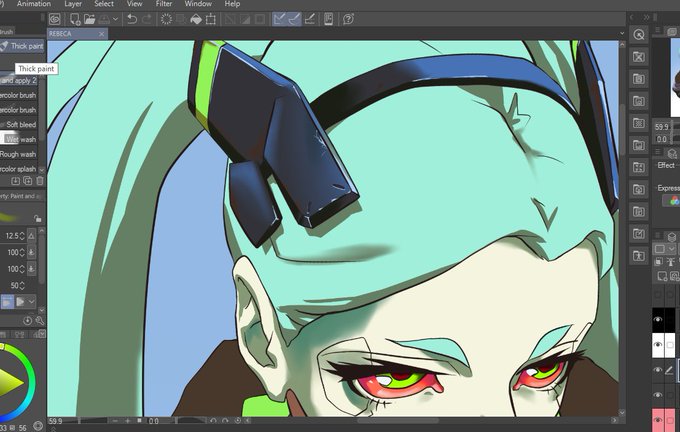The height and width of the screenshot is (432, 680).
Task: Click the Open file folder icon
Action: [89, 19]
